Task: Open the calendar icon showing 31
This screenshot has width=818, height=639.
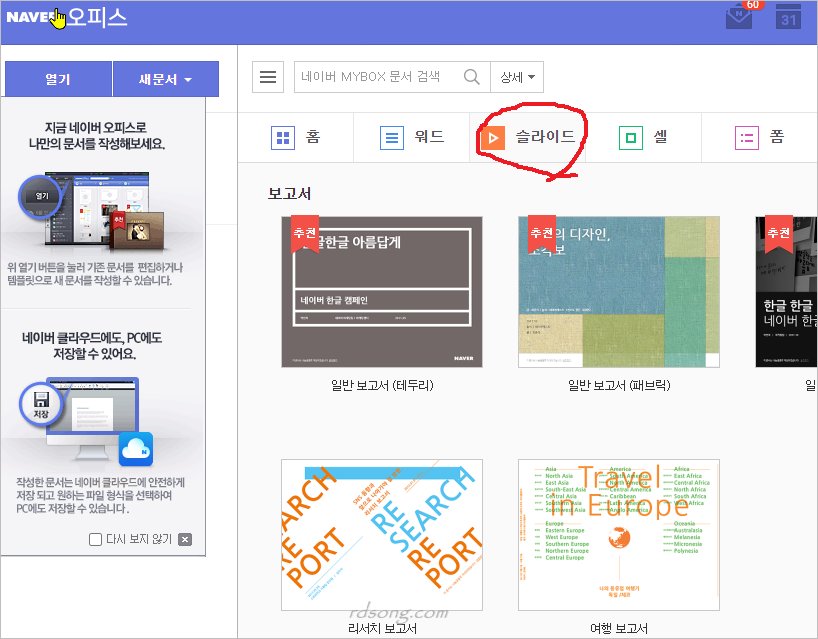Action: click(789, 17)
